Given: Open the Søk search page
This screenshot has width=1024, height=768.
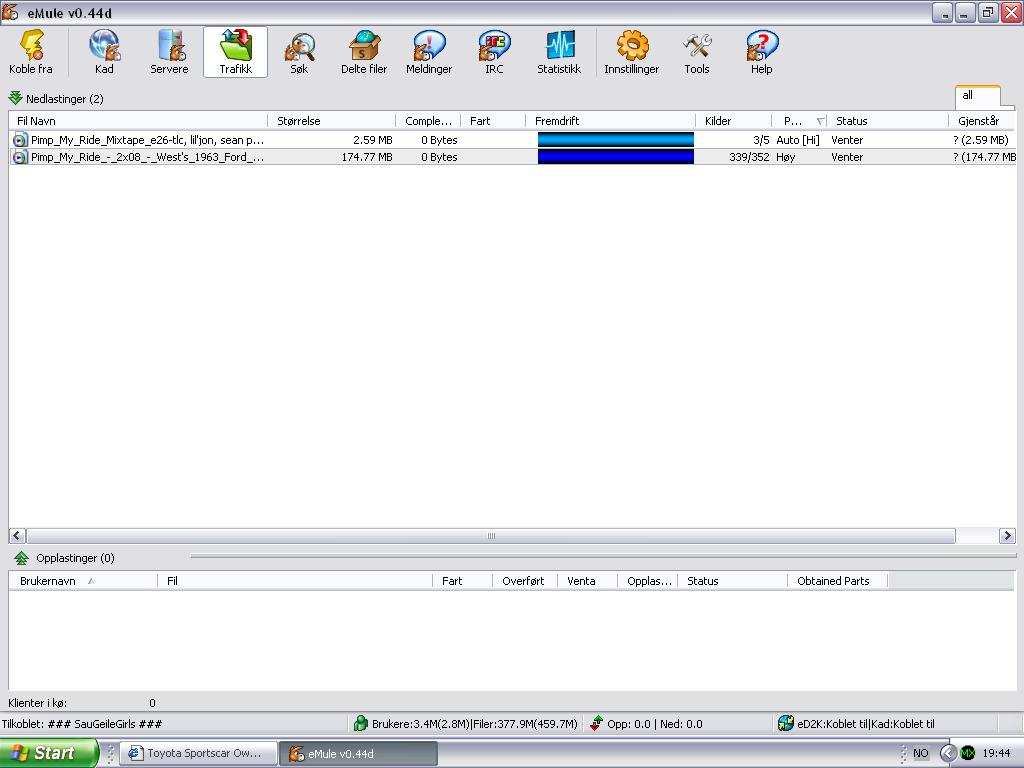Looking at the screenshot, I should (299, 52).
